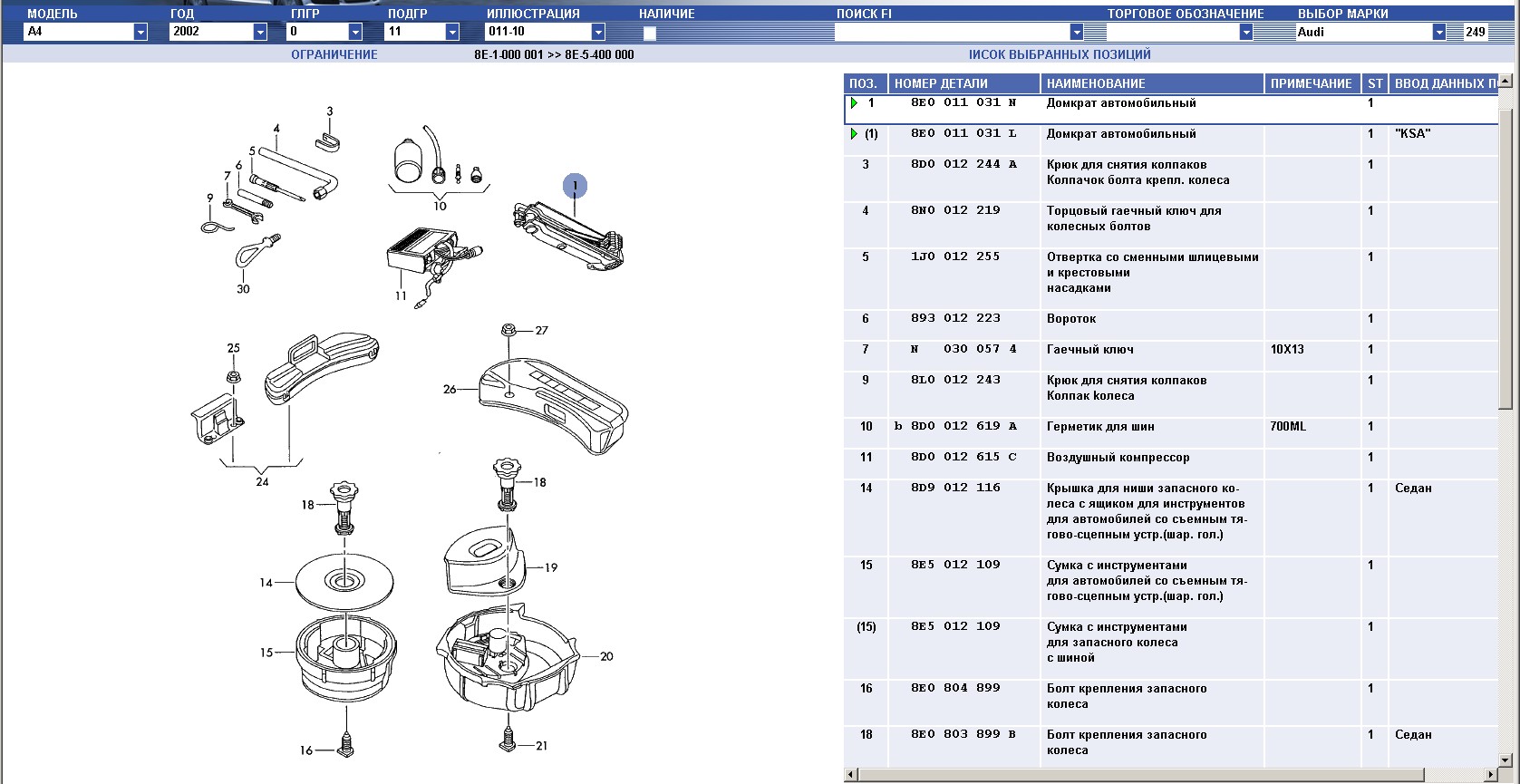This screenshot has width=1520, height=784.
Task: Select highlighted callout 1 on the diagram
Action: pos(575,186)
